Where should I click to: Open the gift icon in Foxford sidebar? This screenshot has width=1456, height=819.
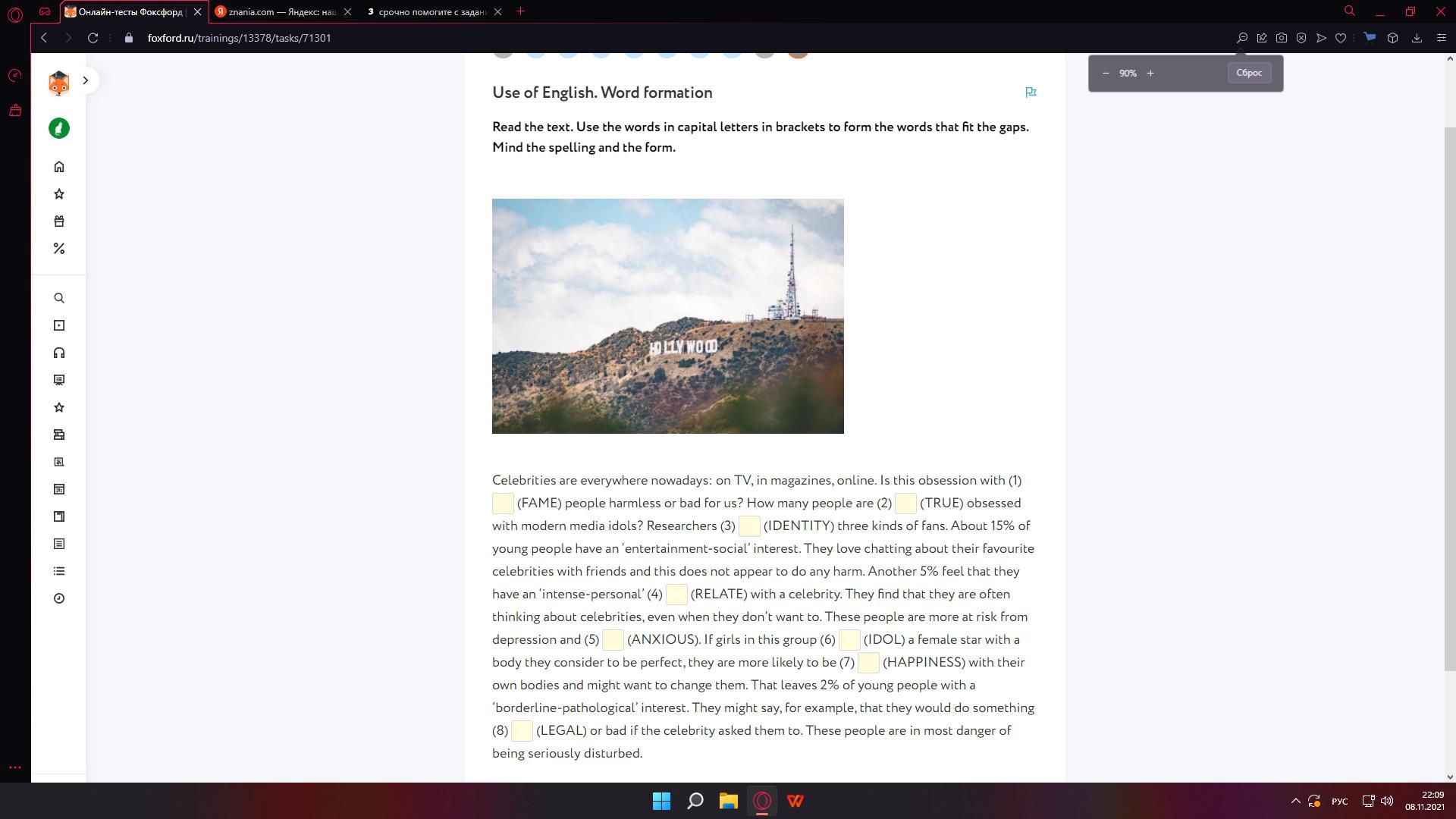click(x=59, y=221)
